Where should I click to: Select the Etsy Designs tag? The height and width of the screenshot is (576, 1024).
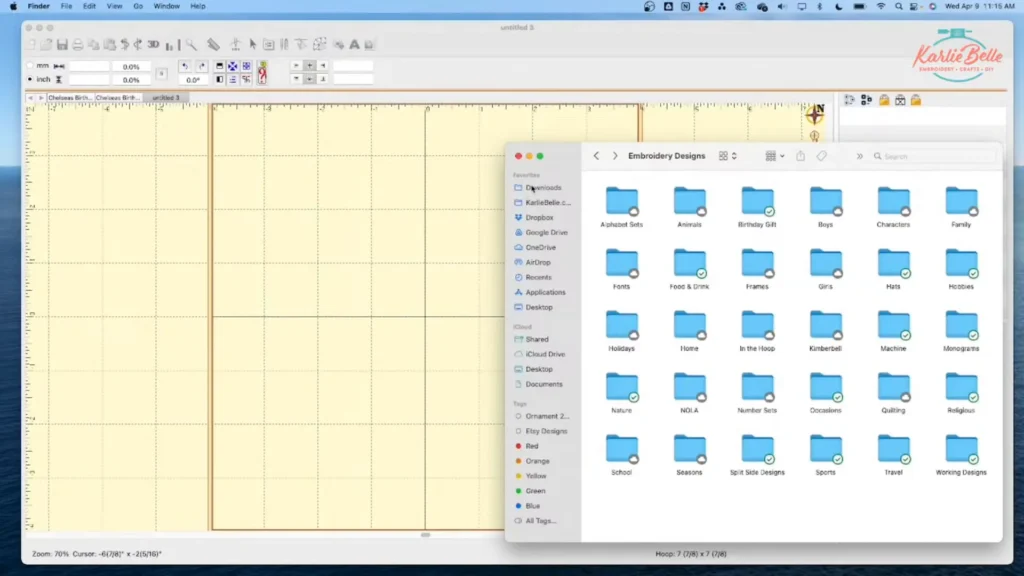tap(546, 431)
